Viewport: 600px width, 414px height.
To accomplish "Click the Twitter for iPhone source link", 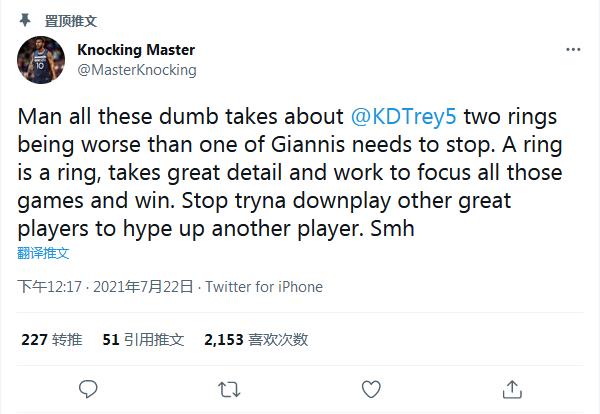I will (x=263, y=287).
